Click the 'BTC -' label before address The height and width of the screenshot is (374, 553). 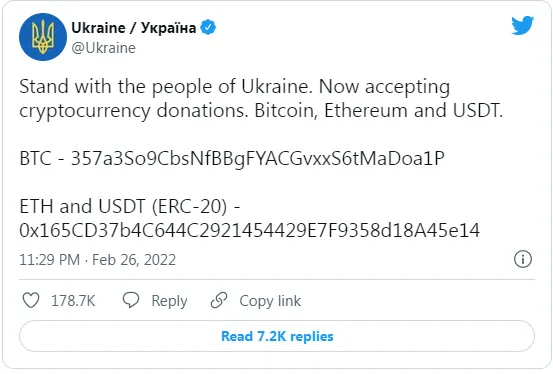[42, 158]
